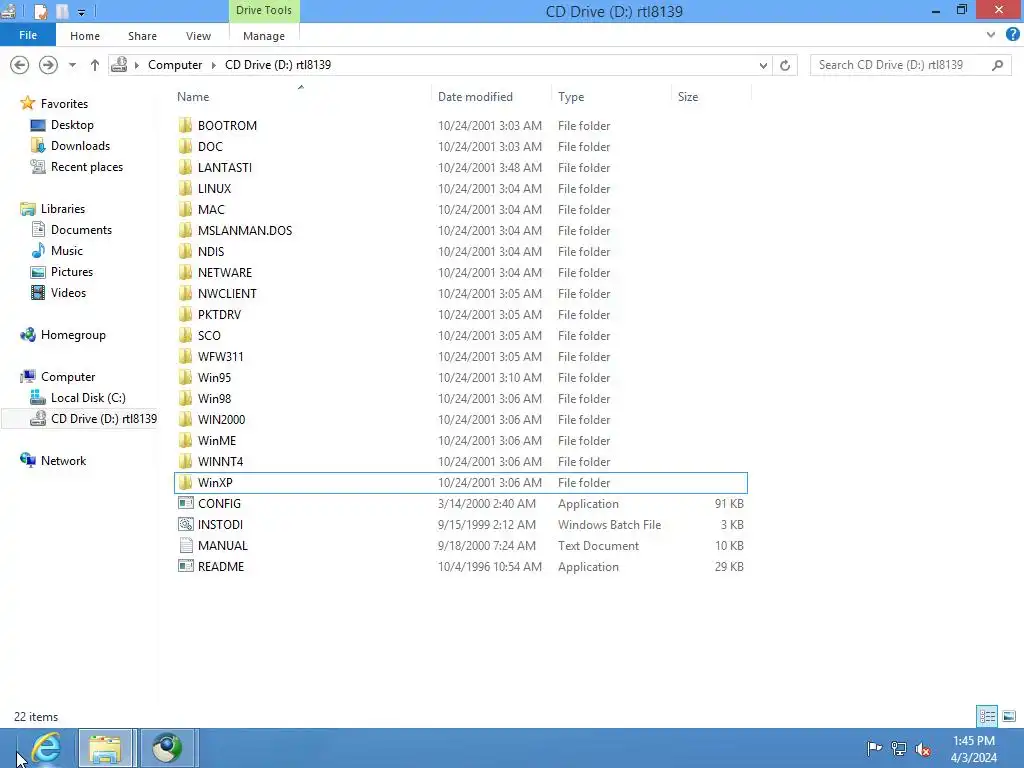
Task: Select the LANTASTI folder name
Action: 225,168
